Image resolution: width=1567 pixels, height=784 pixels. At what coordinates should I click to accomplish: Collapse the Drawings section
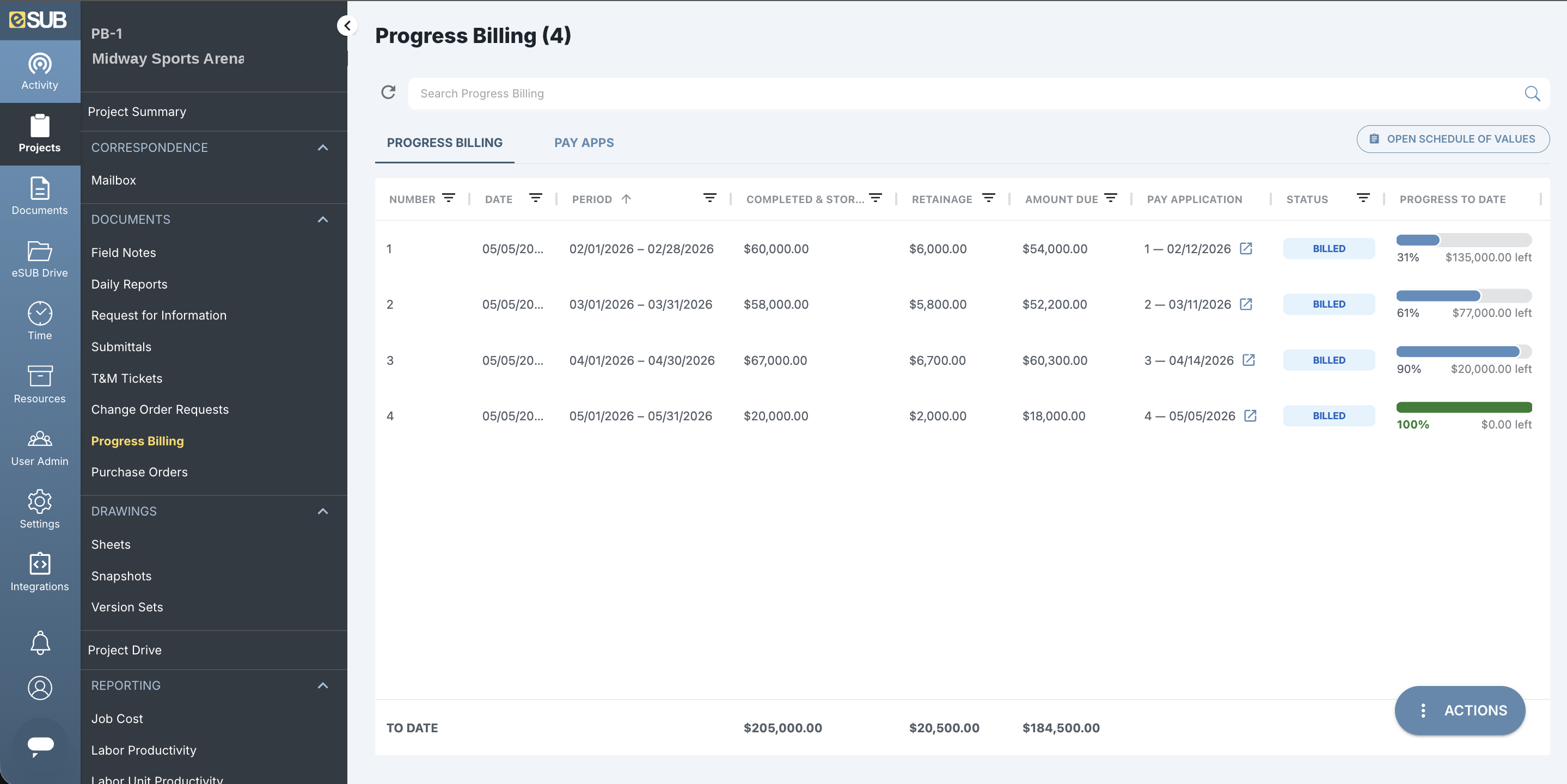click(x=322, y=512)
